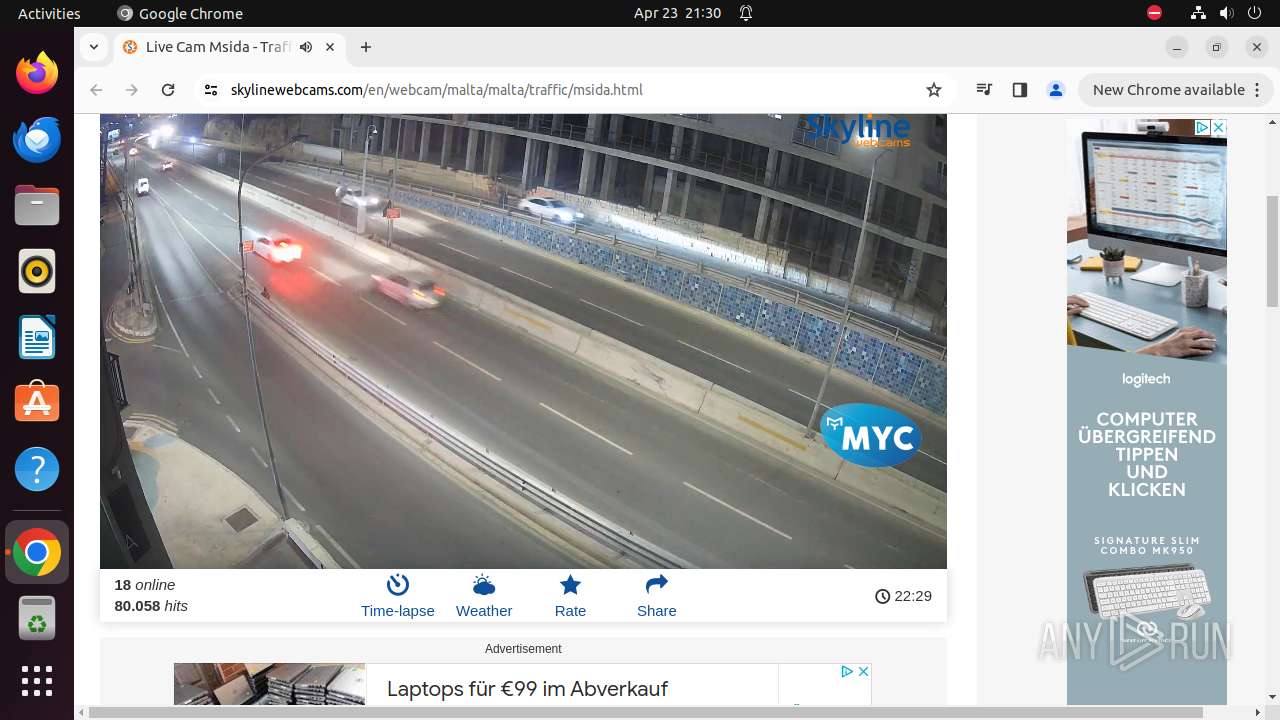Screen dimensions: 1280x720
Task: Click the 80.058 hits counter
Action: pyautogui.click(x=151, y=606)
